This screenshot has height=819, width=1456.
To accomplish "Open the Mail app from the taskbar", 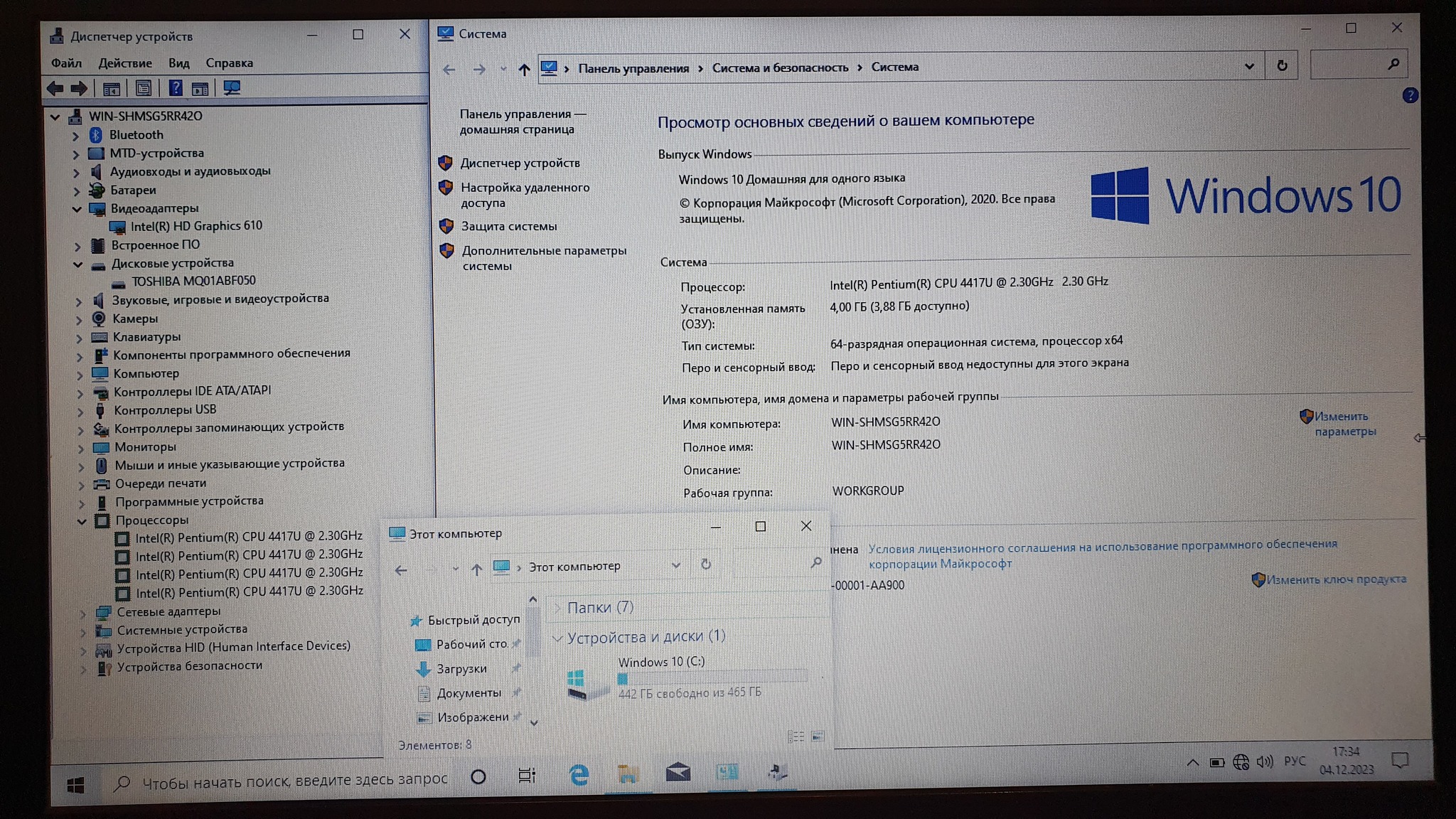I will click(x=678, y=773).
